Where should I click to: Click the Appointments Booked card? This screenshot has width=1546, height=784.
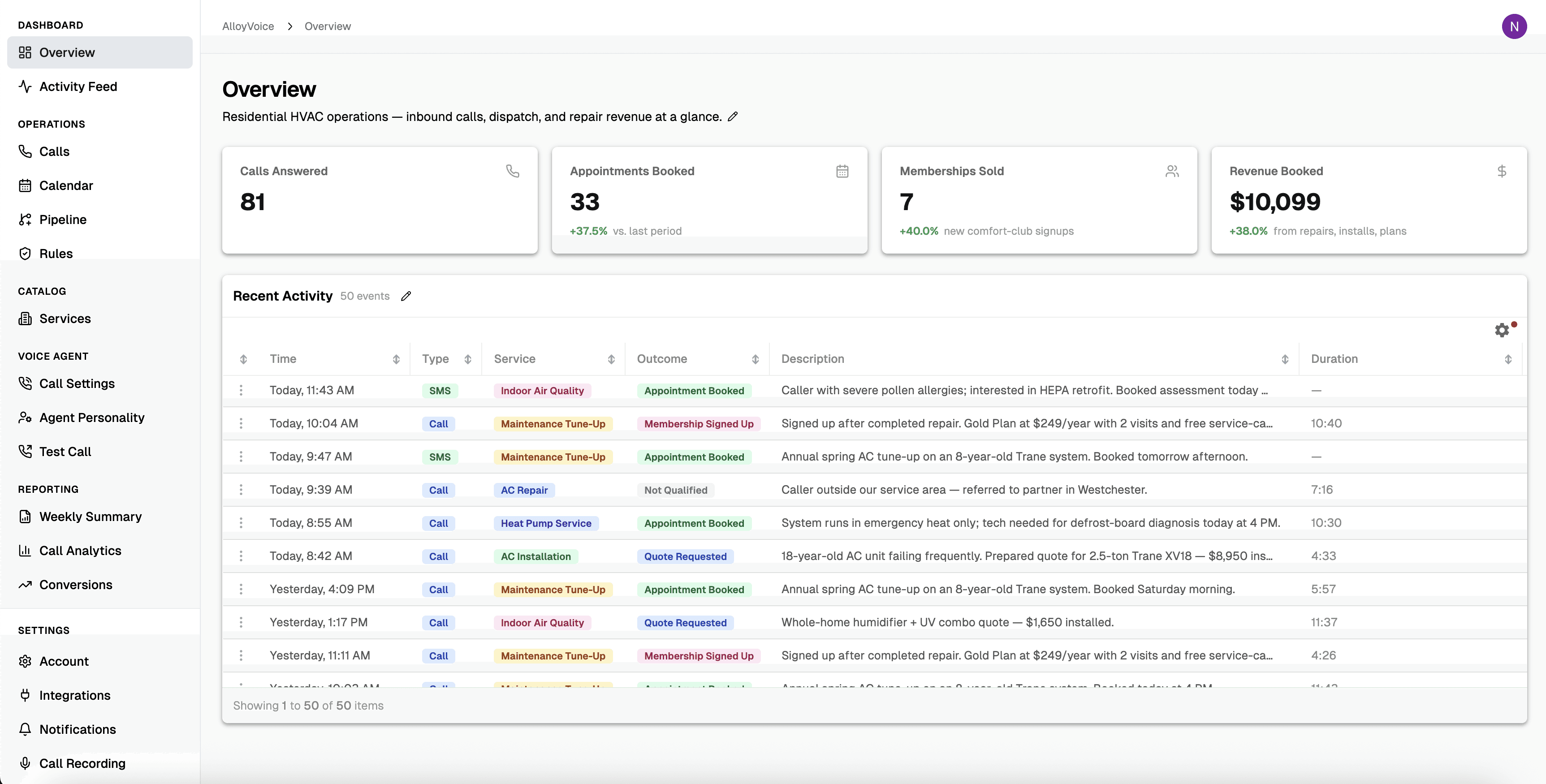(709, 200)
